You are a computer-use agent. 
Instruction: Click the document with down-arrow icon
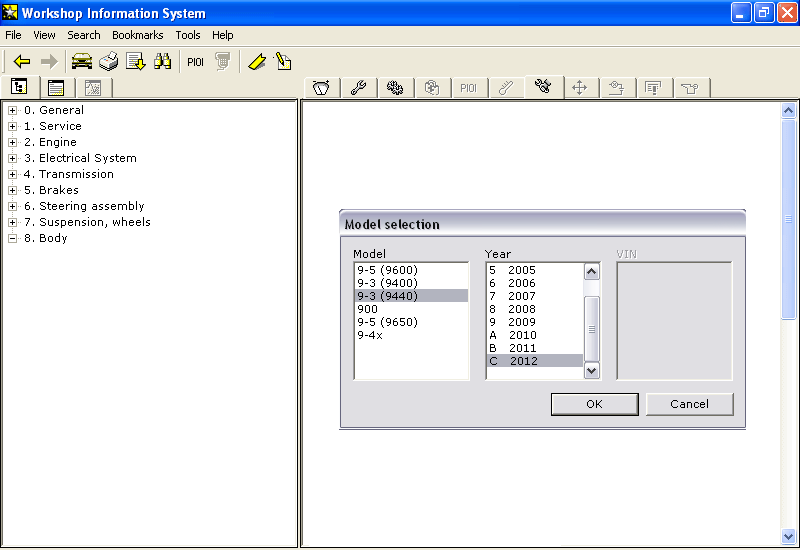(x=136, y=61)
